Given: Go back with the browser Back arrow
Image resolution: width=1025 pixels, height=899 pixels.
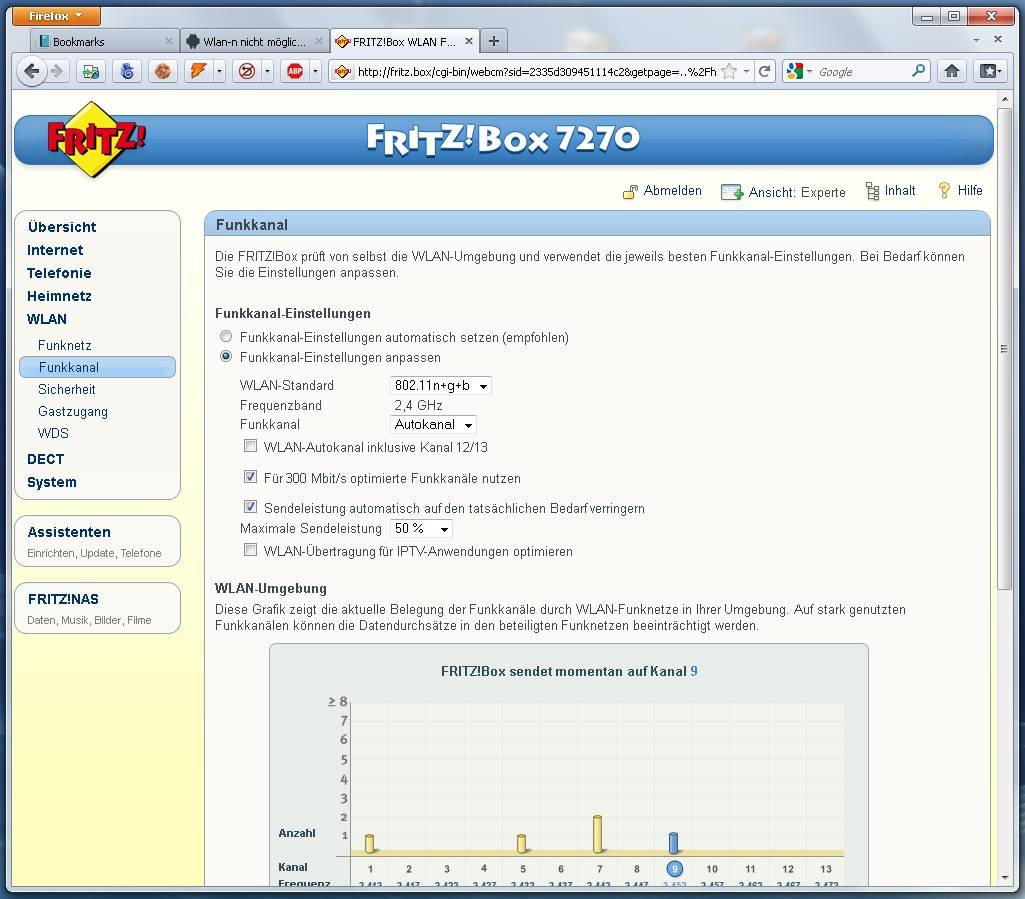Looking at the screenshot, I should pyautogui.click(x=31, y=71).
